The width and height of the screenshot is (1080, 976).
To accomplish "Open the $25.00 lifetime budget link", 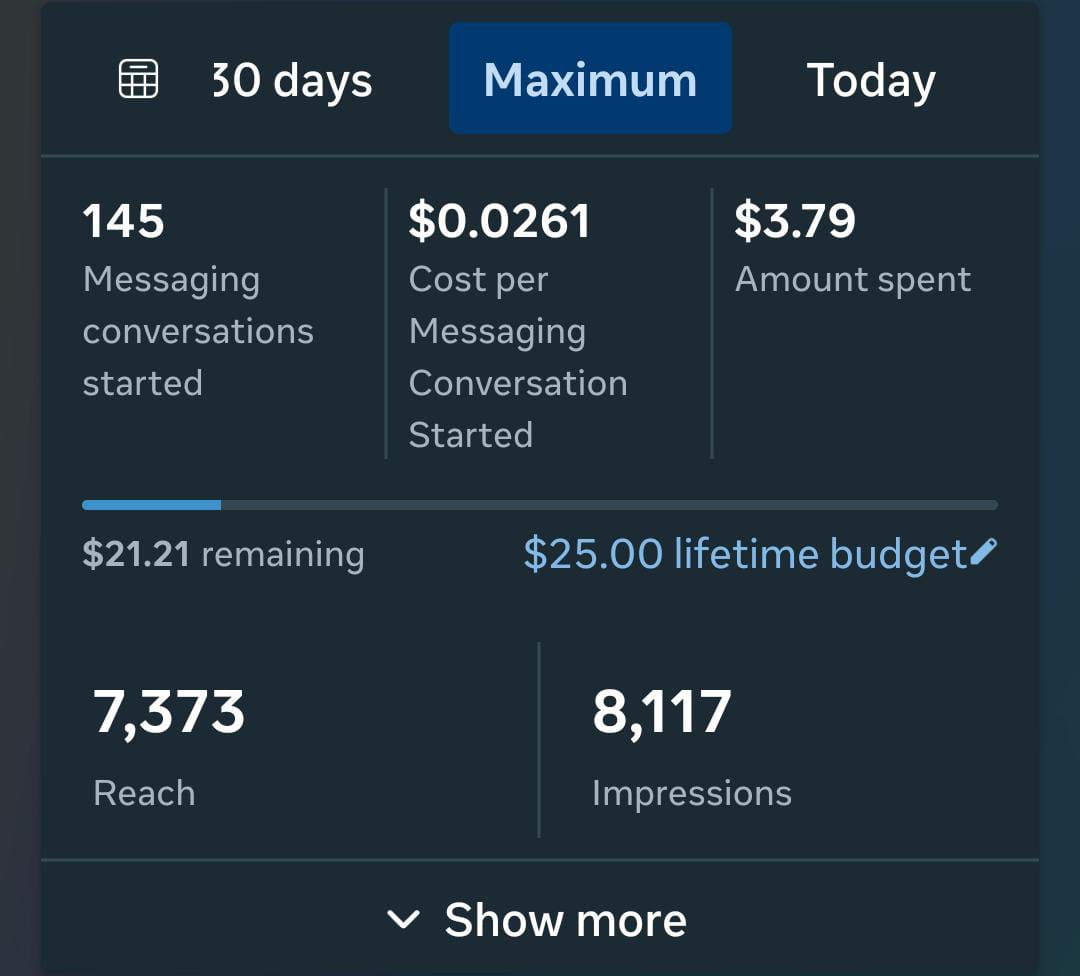I will [745, 553].
